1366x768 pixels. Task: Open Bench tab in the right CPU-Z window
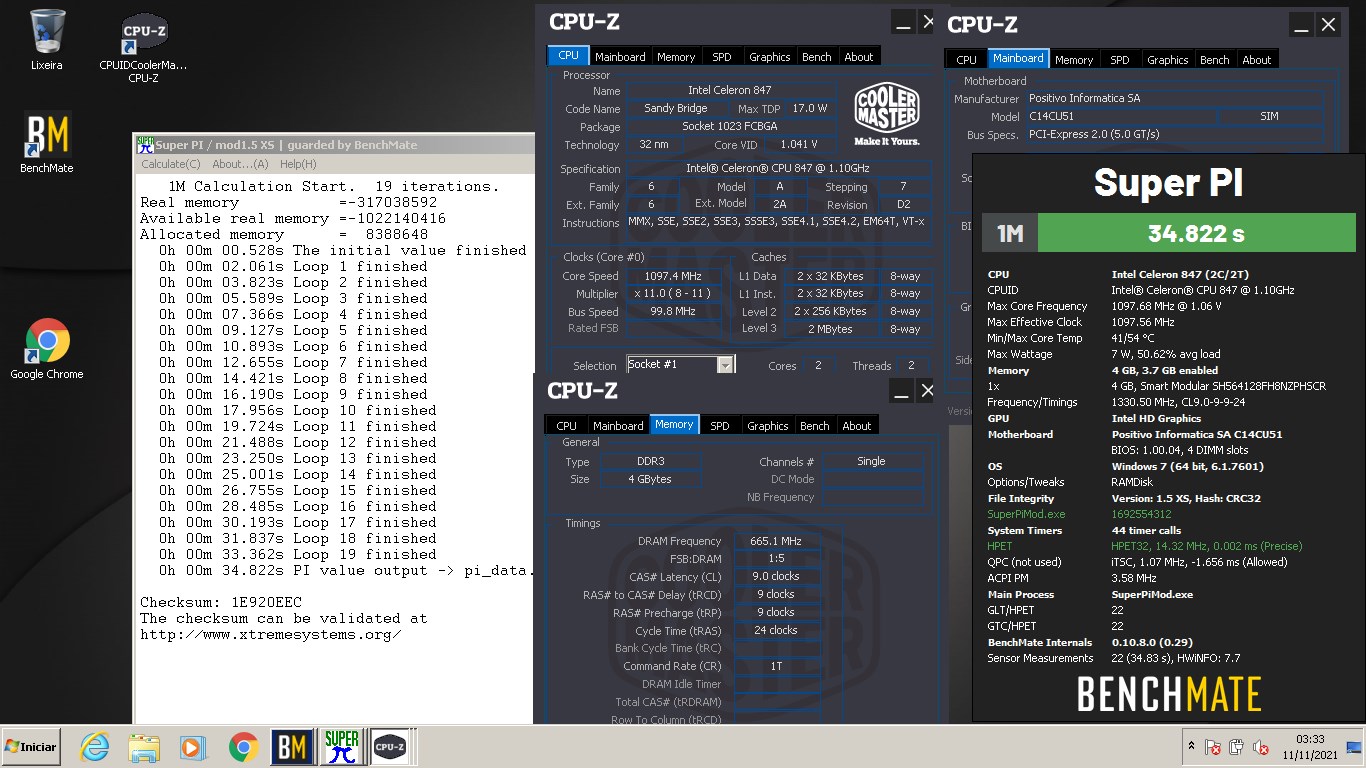point(1215,60)
